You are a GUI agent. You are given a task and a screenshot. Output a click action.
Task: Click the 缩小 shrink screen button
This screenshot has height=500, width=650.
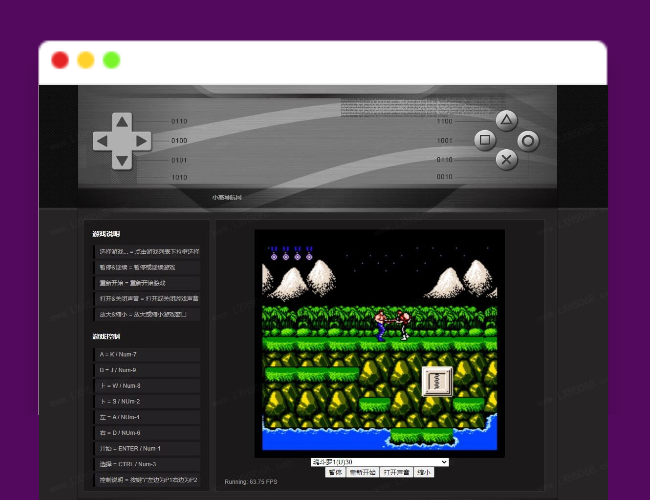tap(424, 472)
